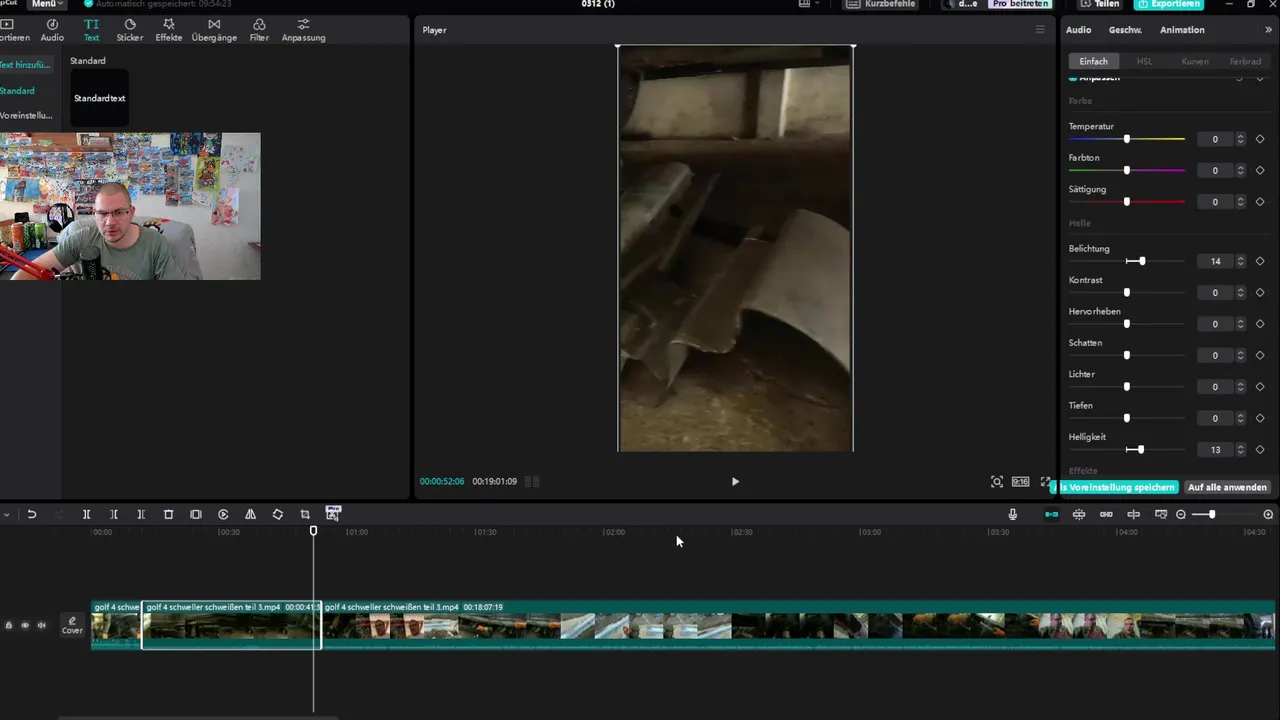
Task: Open the Übergänge transitions tab
Action: point(214,30)
